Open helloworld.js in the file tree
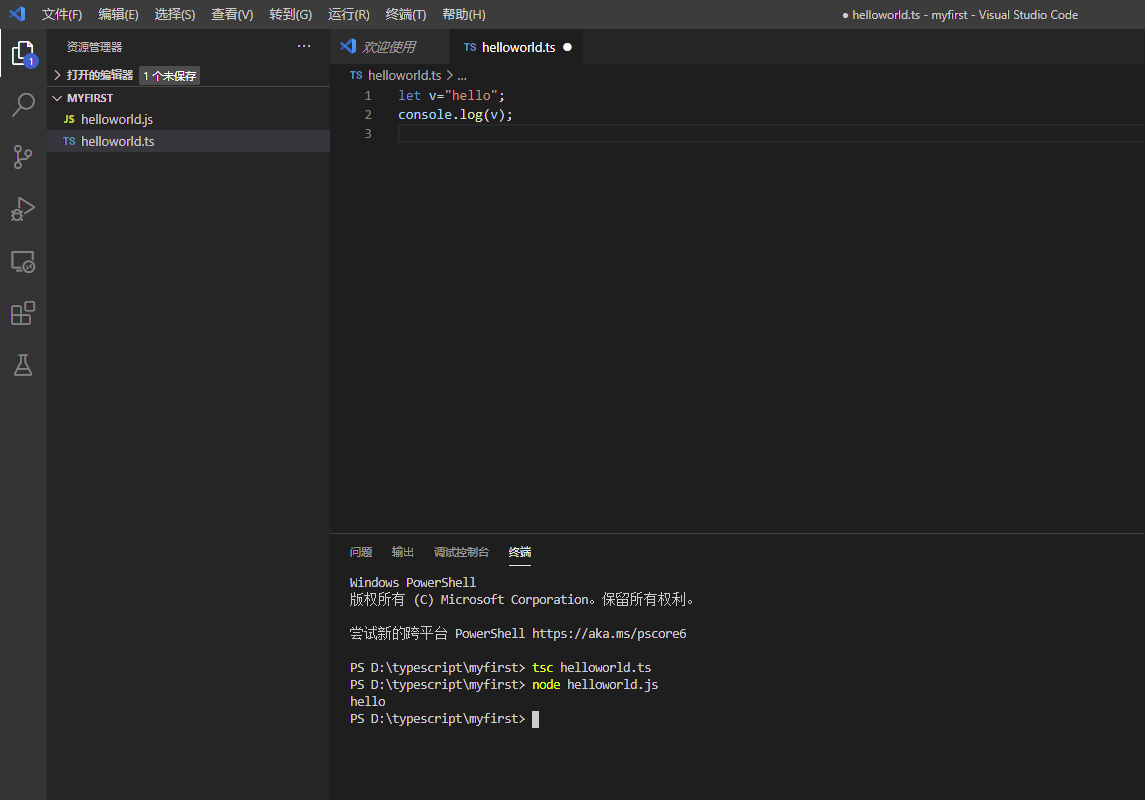1145x800 pixels. pyautogui.click(x=117, y=119)
